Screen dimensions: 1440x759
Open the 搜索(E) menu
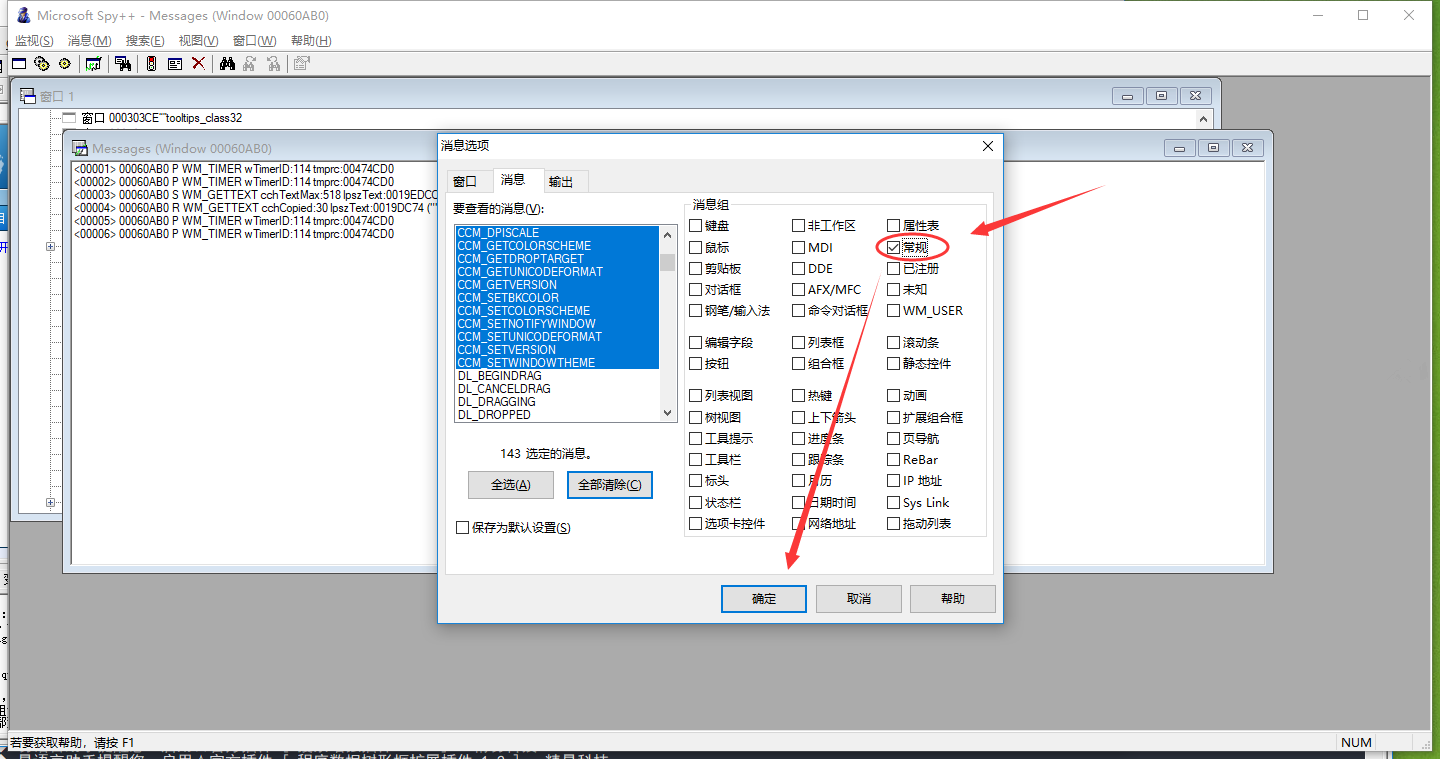pyautogui.click(x=145, y=41)
